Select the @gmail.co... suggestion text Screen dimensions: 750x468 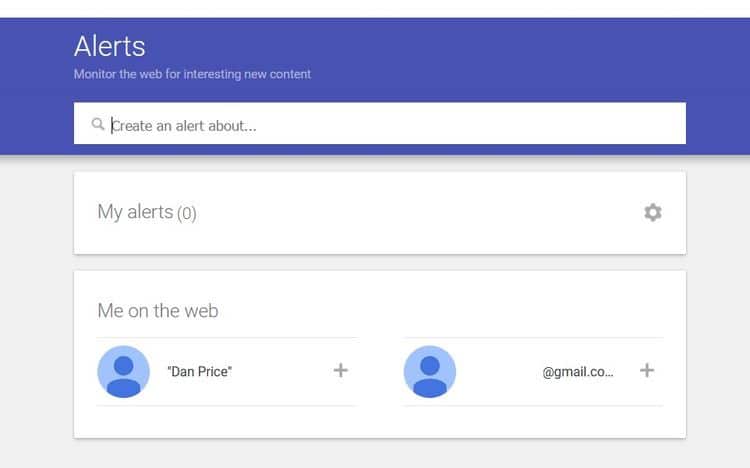[578, 372]
